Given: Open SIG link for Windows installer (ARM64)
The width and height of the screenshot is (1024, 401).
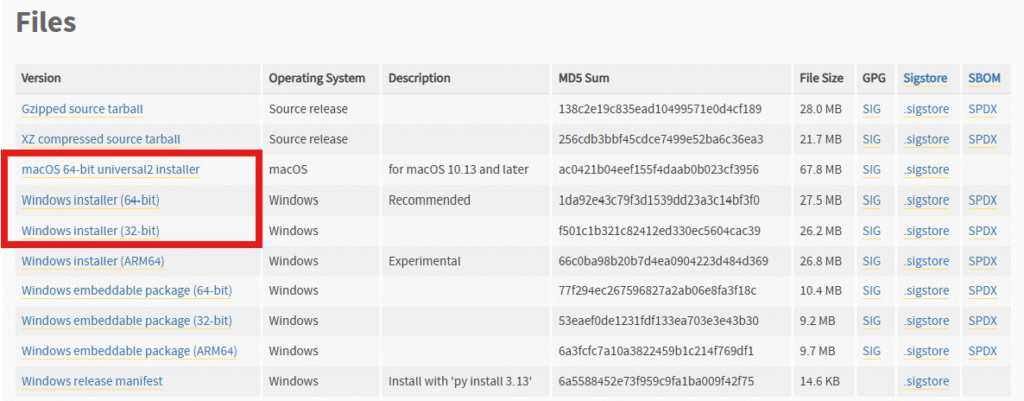Looking at the screenshot, I should [x=871, y=261].
